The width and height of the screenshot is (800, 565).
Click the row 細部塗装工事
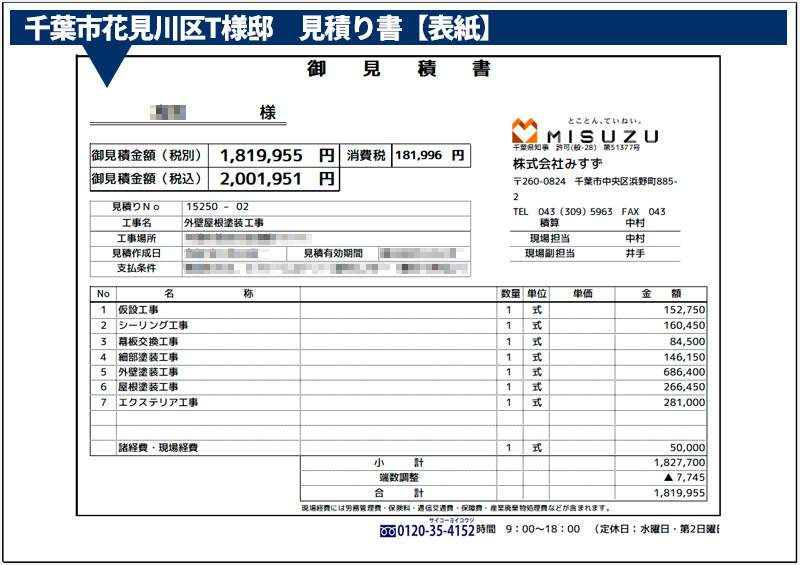(398, 357)
